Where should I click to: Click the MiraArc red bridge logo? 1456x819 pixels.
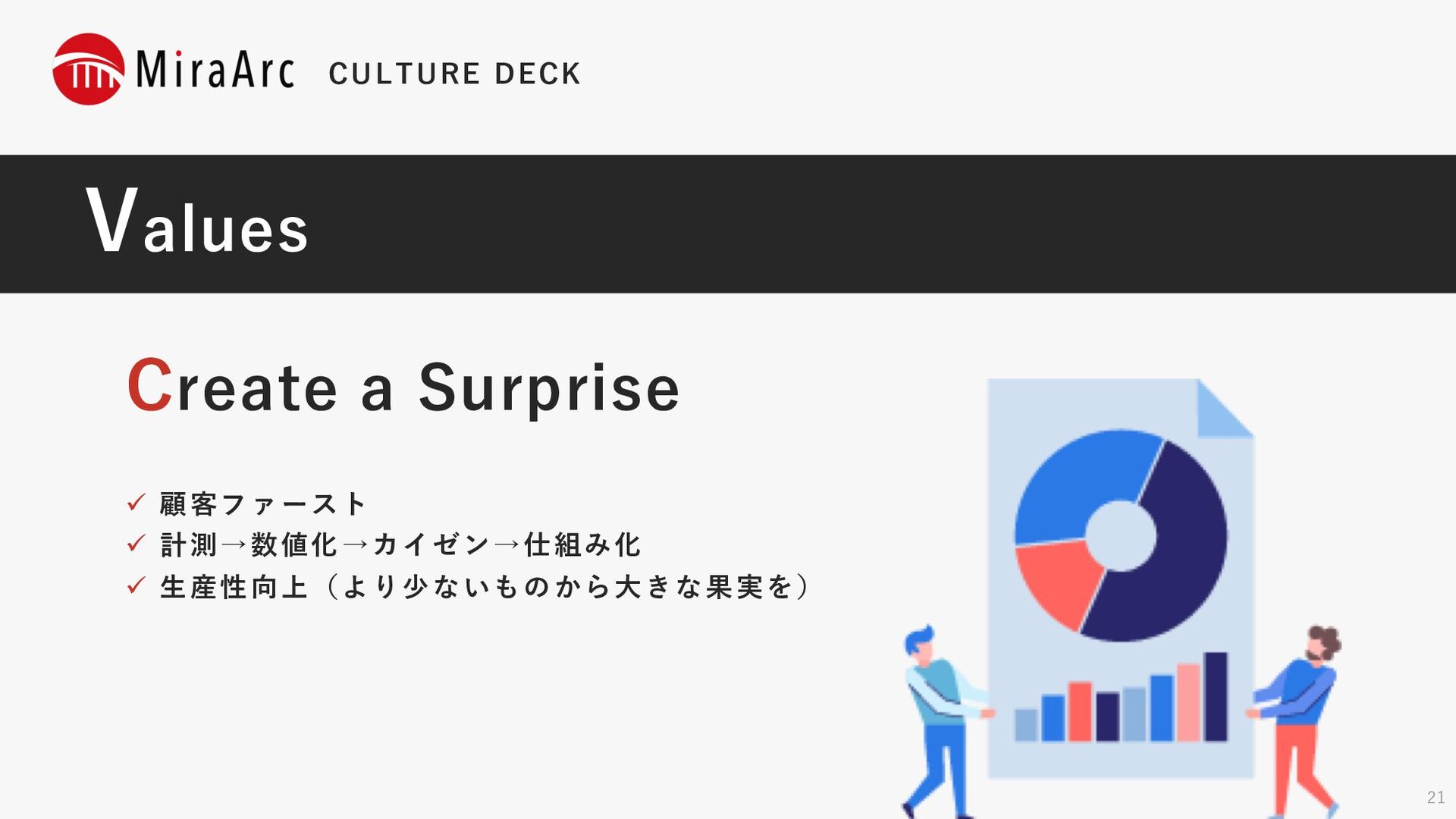coord(88,69)
